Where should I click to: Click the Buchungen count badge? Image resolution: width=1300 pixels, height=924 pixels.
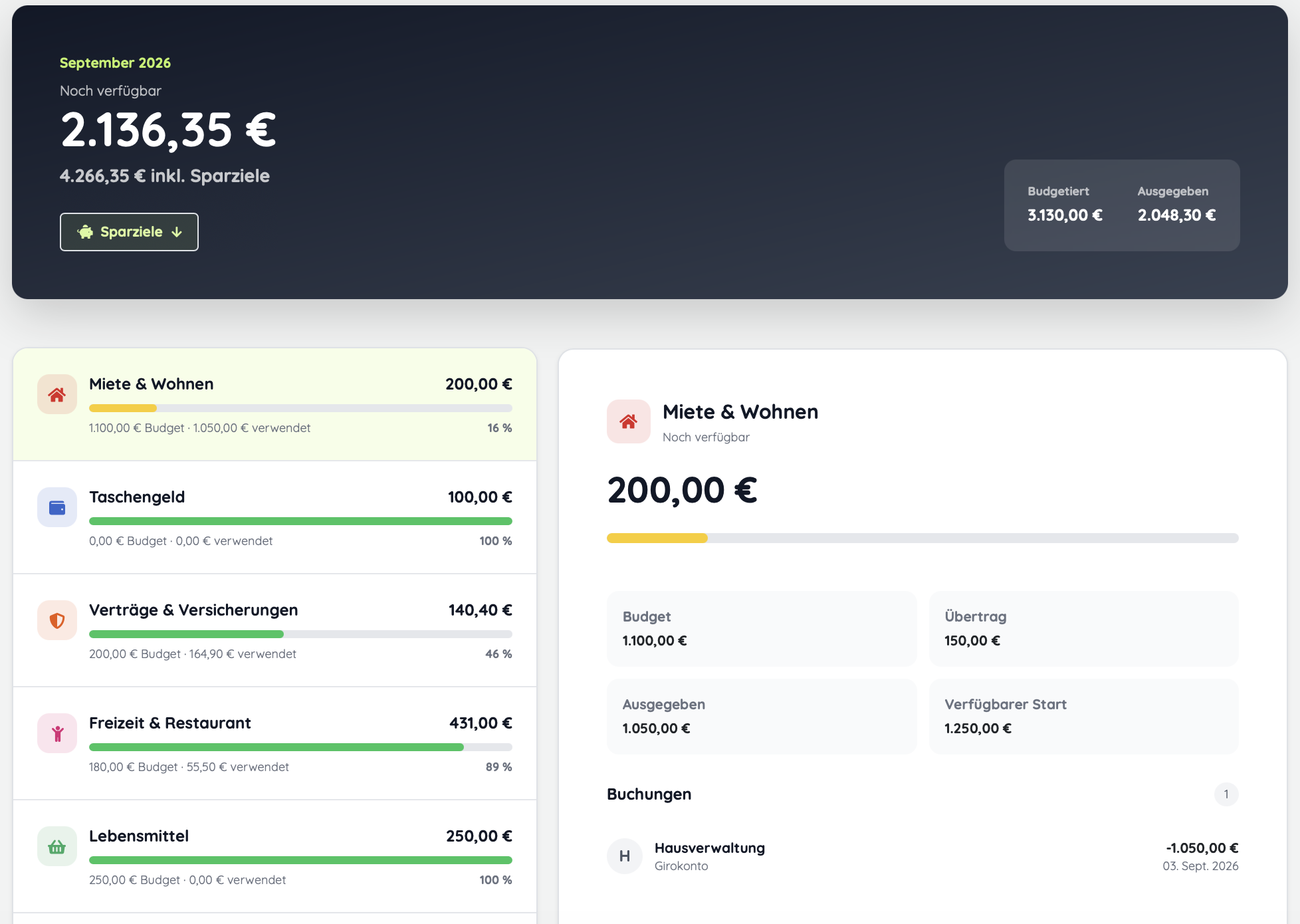point(1226,794)
